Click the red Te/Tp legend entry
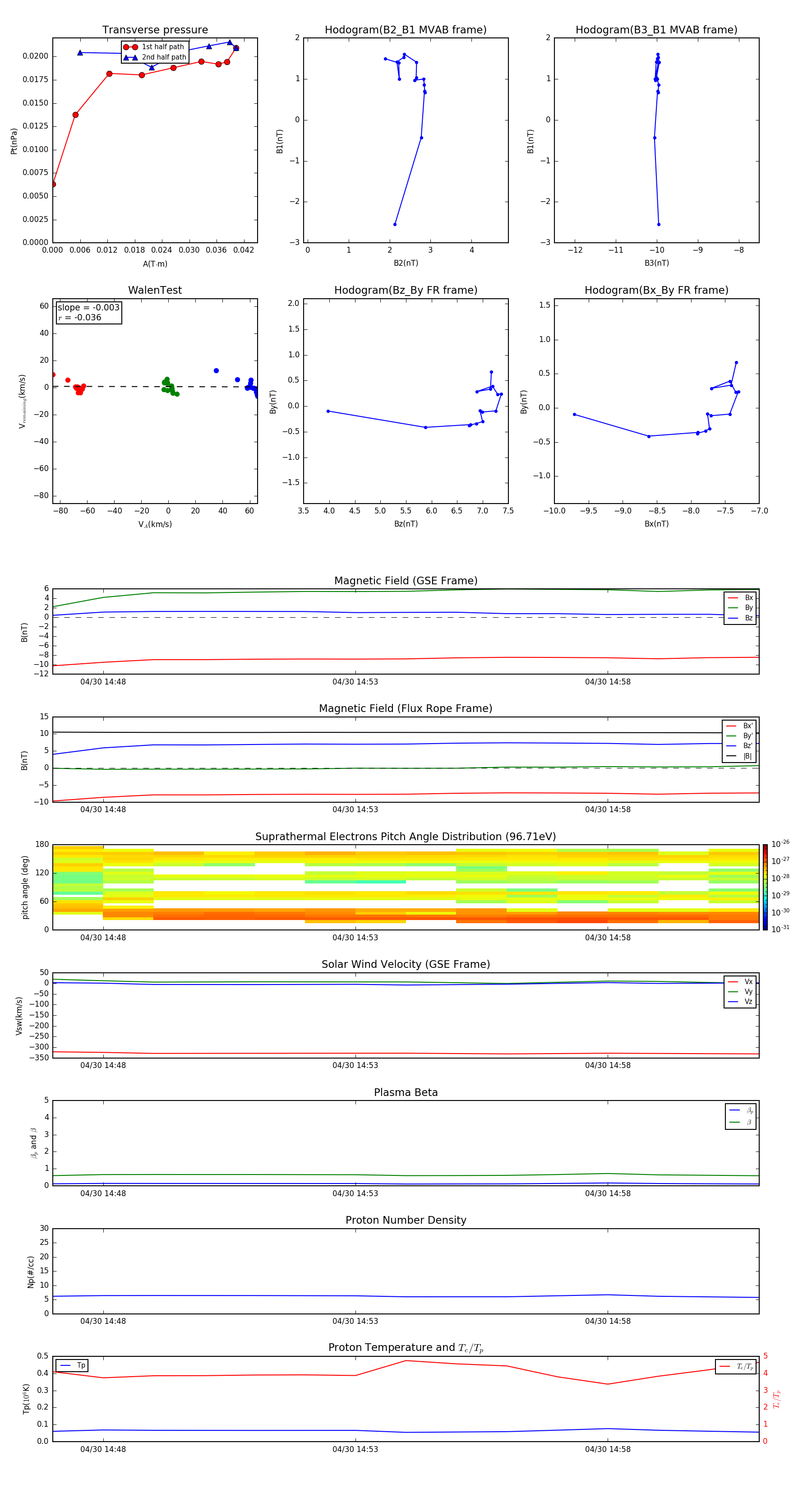This screenshot has width=812, height=1489. pos(736,1366)
